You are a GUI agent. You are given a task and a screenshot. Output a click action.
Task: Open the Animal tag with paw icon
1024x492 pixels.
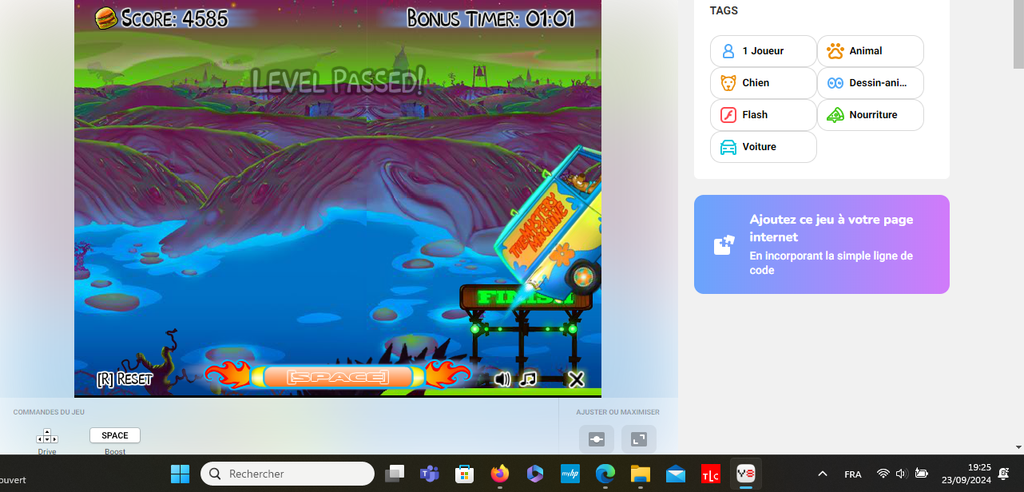point(870,51)
